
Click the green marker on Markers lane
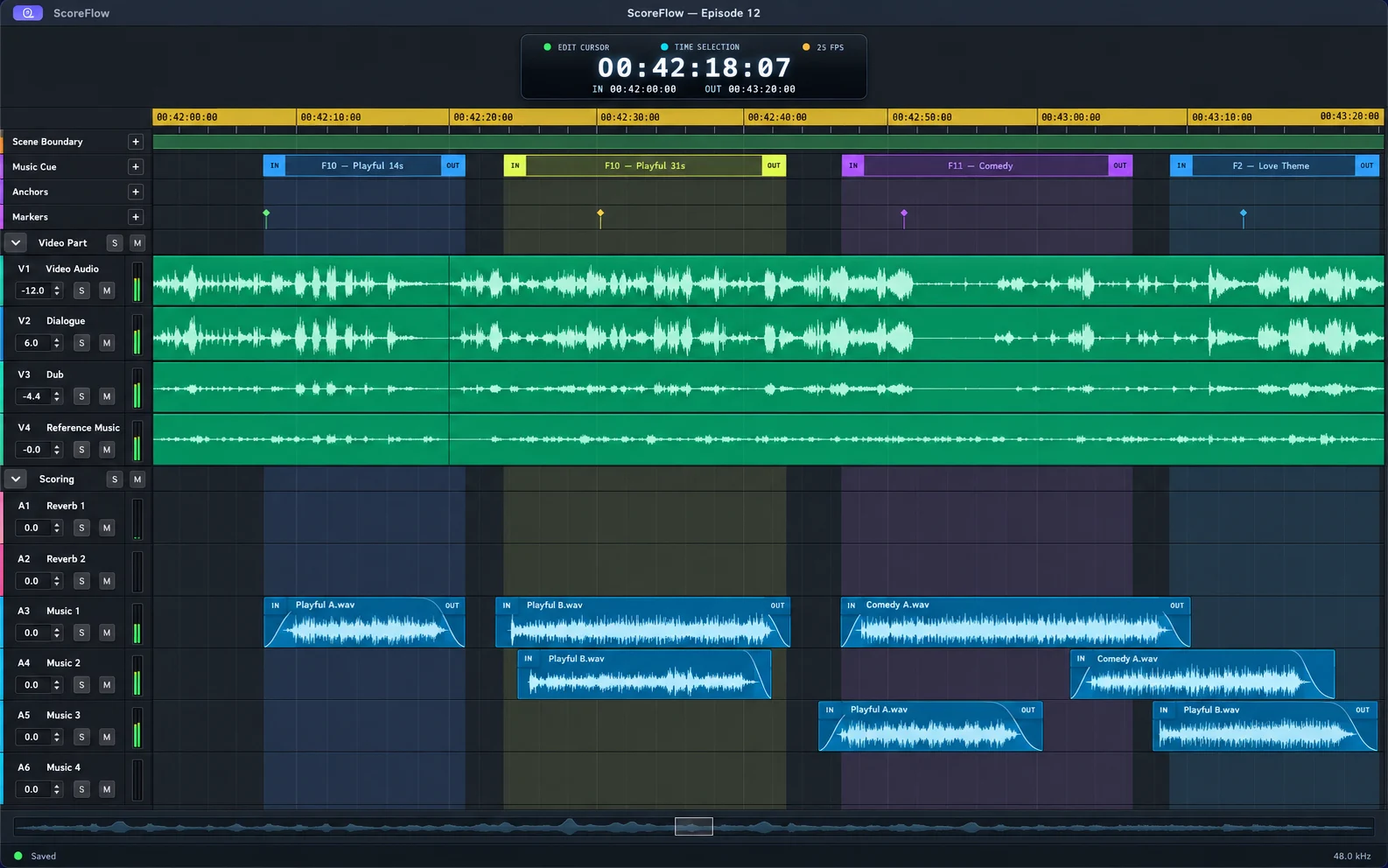[x=266, y=213]
